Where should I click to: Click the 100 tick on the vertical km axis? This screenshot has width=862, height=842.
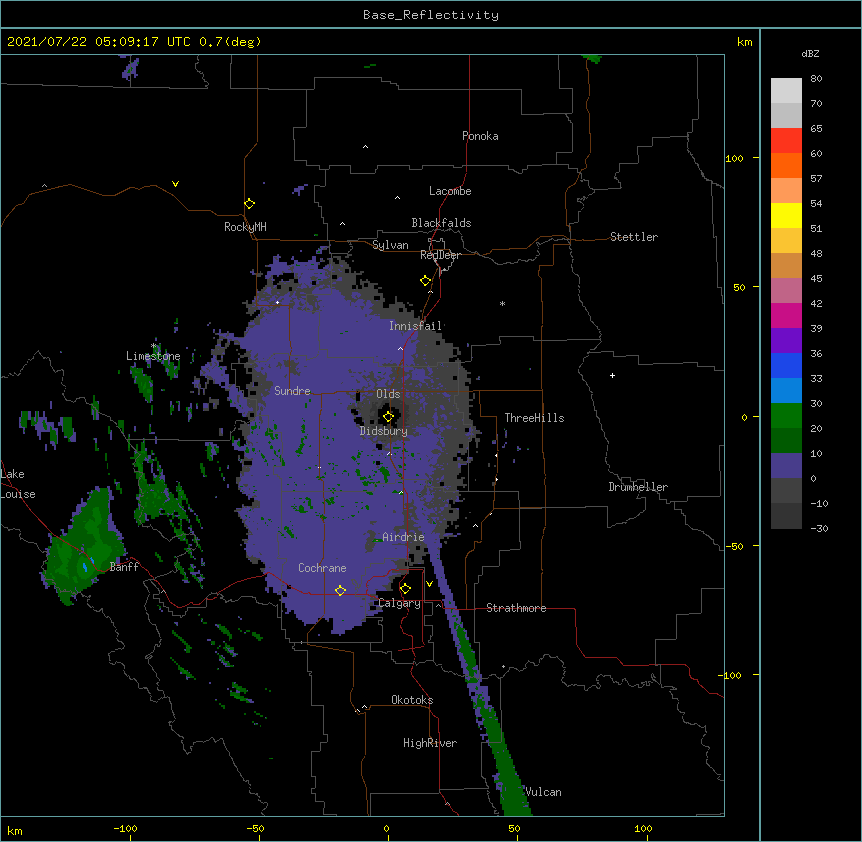[734, 158]
